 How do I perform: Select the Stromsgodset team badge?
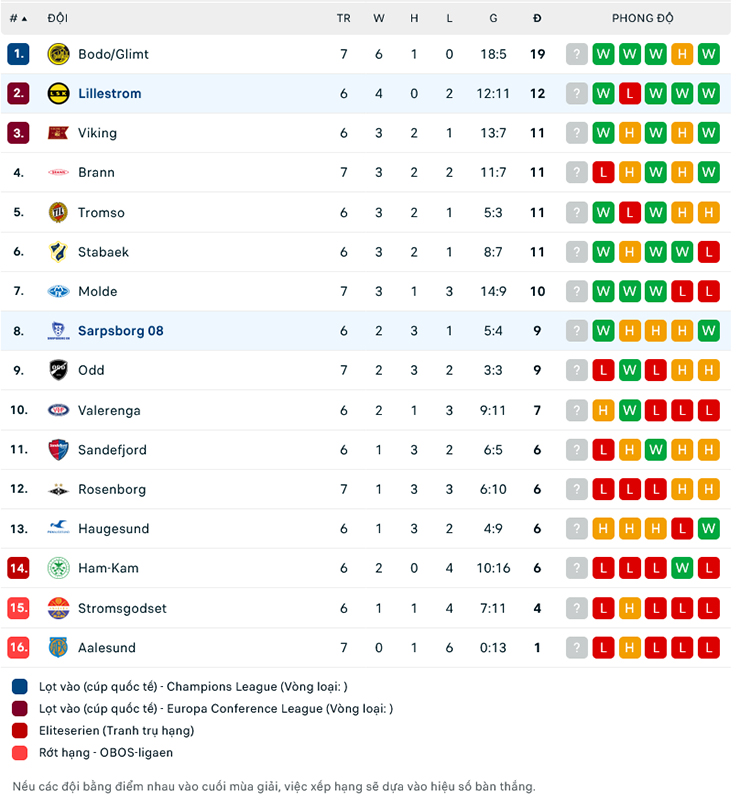[59, 607]
